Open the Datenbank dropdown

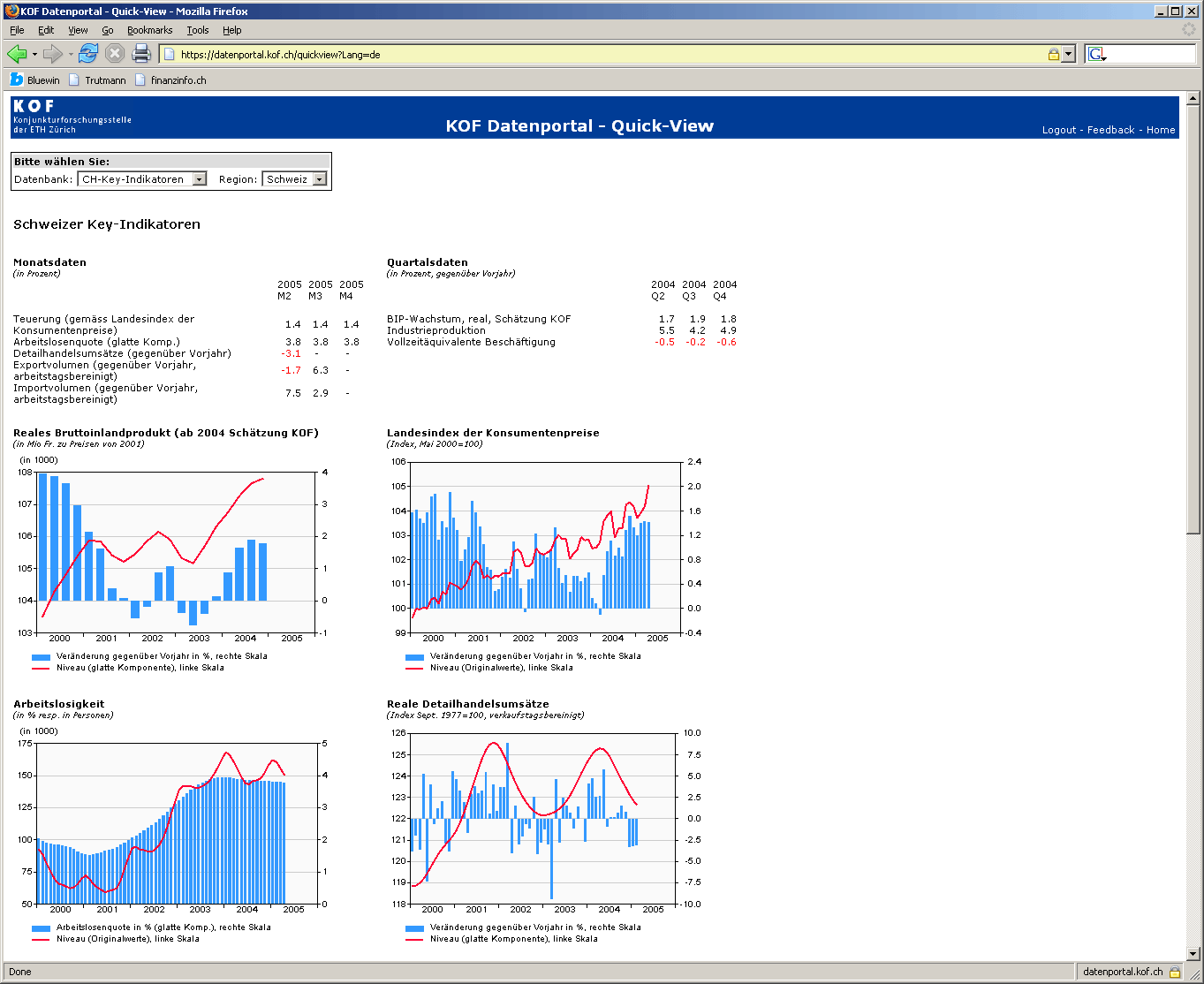(141, 179)
